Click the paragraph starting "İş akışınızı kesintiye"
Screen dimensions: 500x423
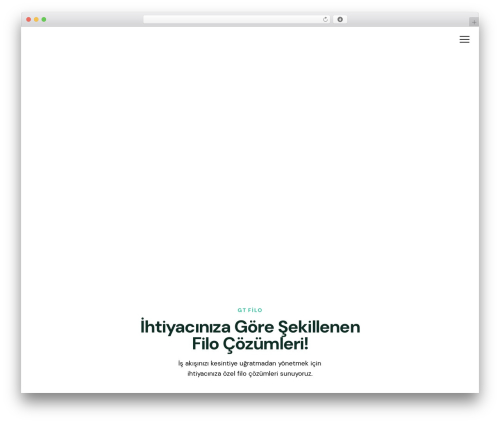tap(250, 368)
